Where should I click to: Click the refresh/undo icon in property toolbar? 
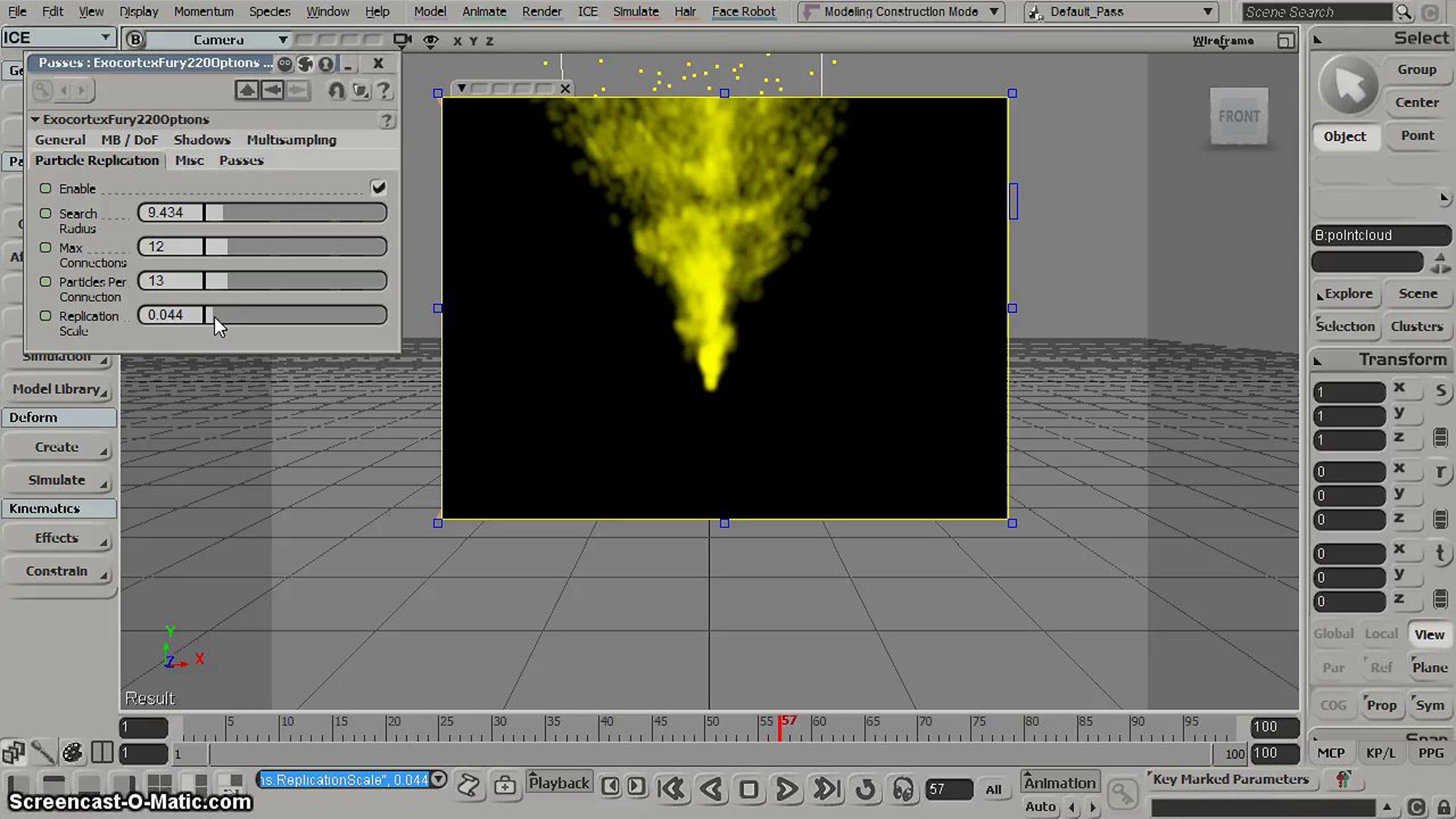point(336,90)
